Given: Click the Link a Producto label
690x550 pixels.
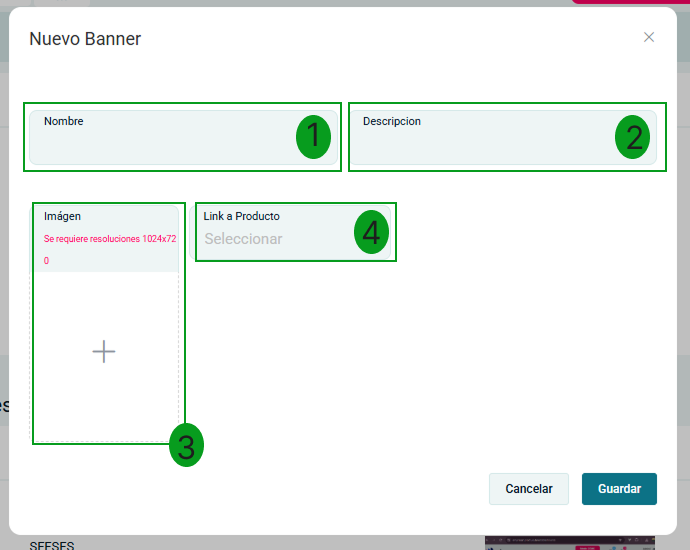Looking at the screenshot, I should coord(241,216).
